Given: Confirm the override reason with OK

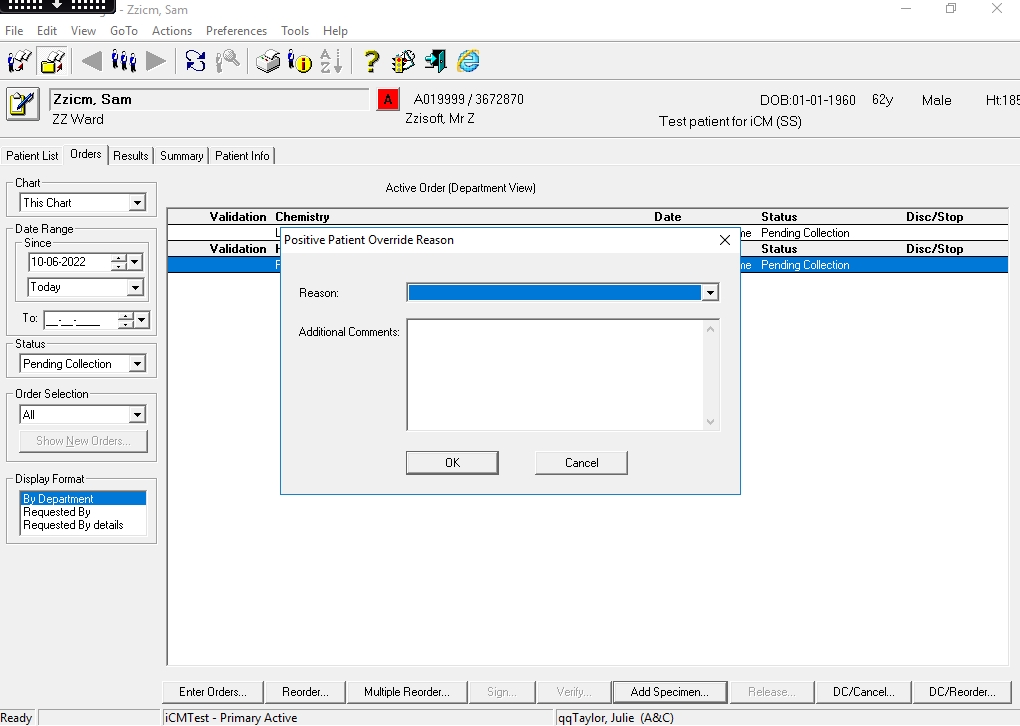Looking at the screenshot, I should [x=452, y=463].
